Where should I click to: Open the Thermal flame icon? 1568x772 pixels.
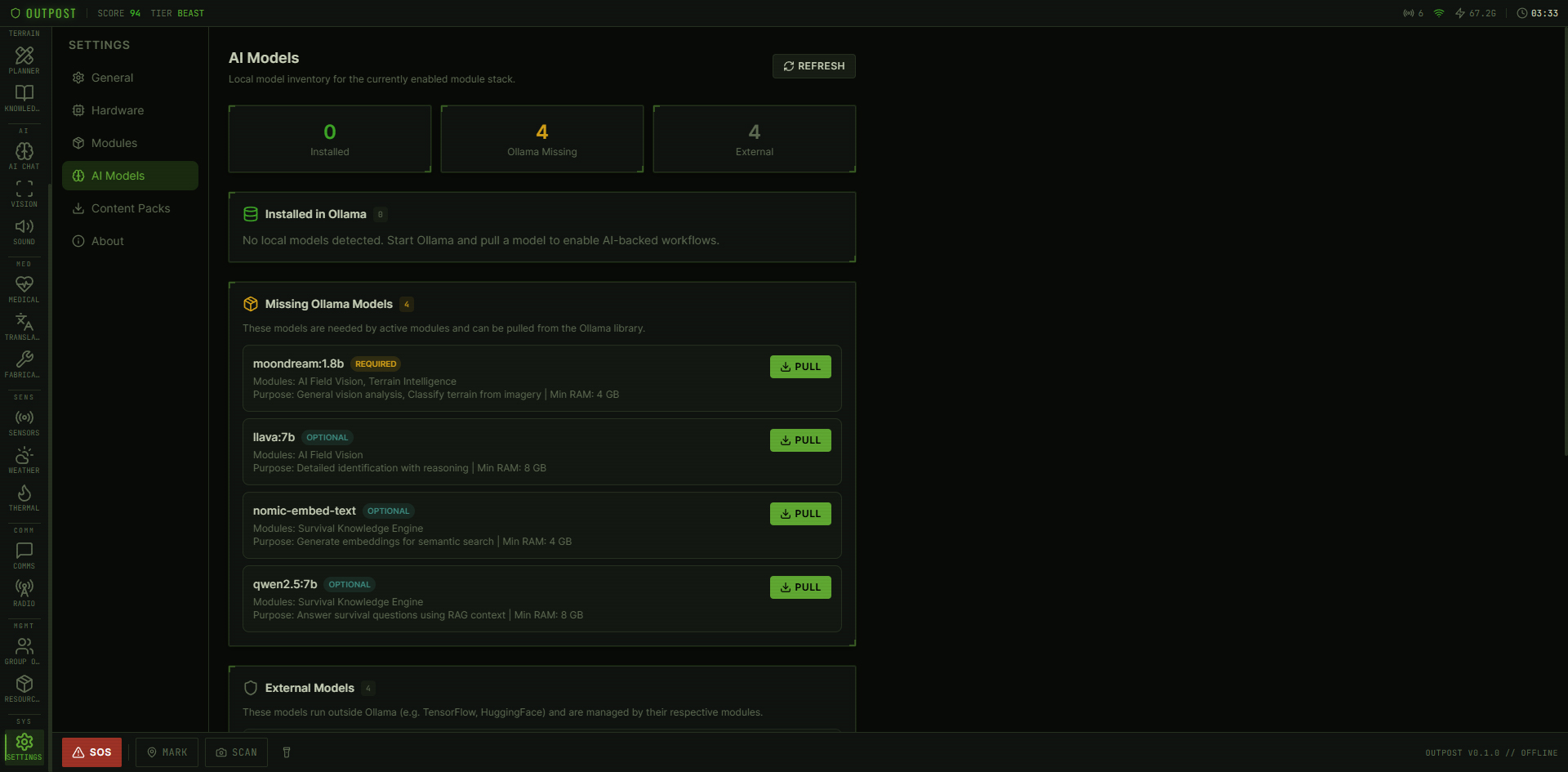[x=24, y=497]
